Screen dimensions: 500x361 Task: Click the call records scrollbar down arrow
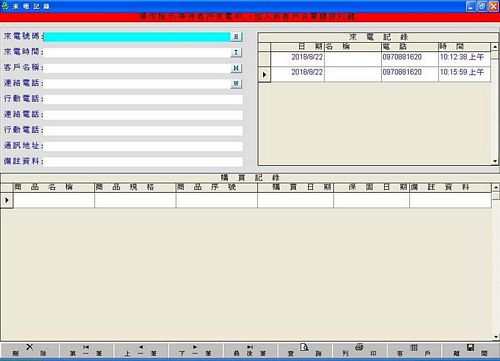(495, 161)
